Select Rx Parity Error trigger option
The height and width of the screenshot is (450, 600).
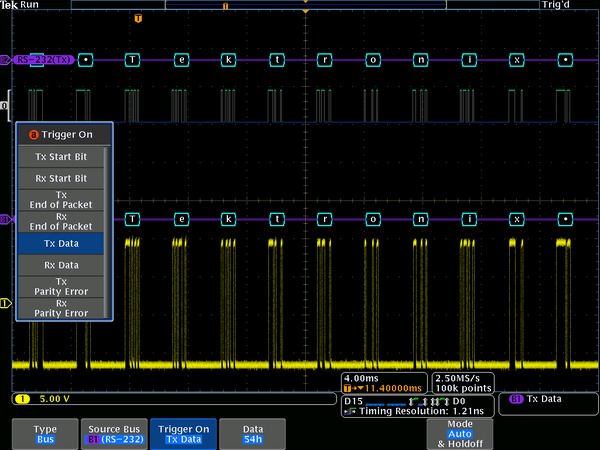(x=61, y=308)
